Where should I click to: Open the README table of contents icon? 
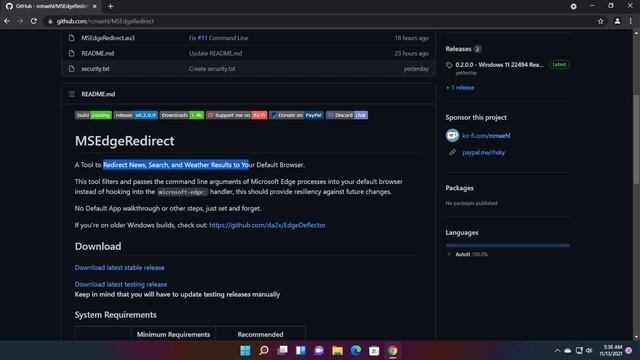click(71, 94)
